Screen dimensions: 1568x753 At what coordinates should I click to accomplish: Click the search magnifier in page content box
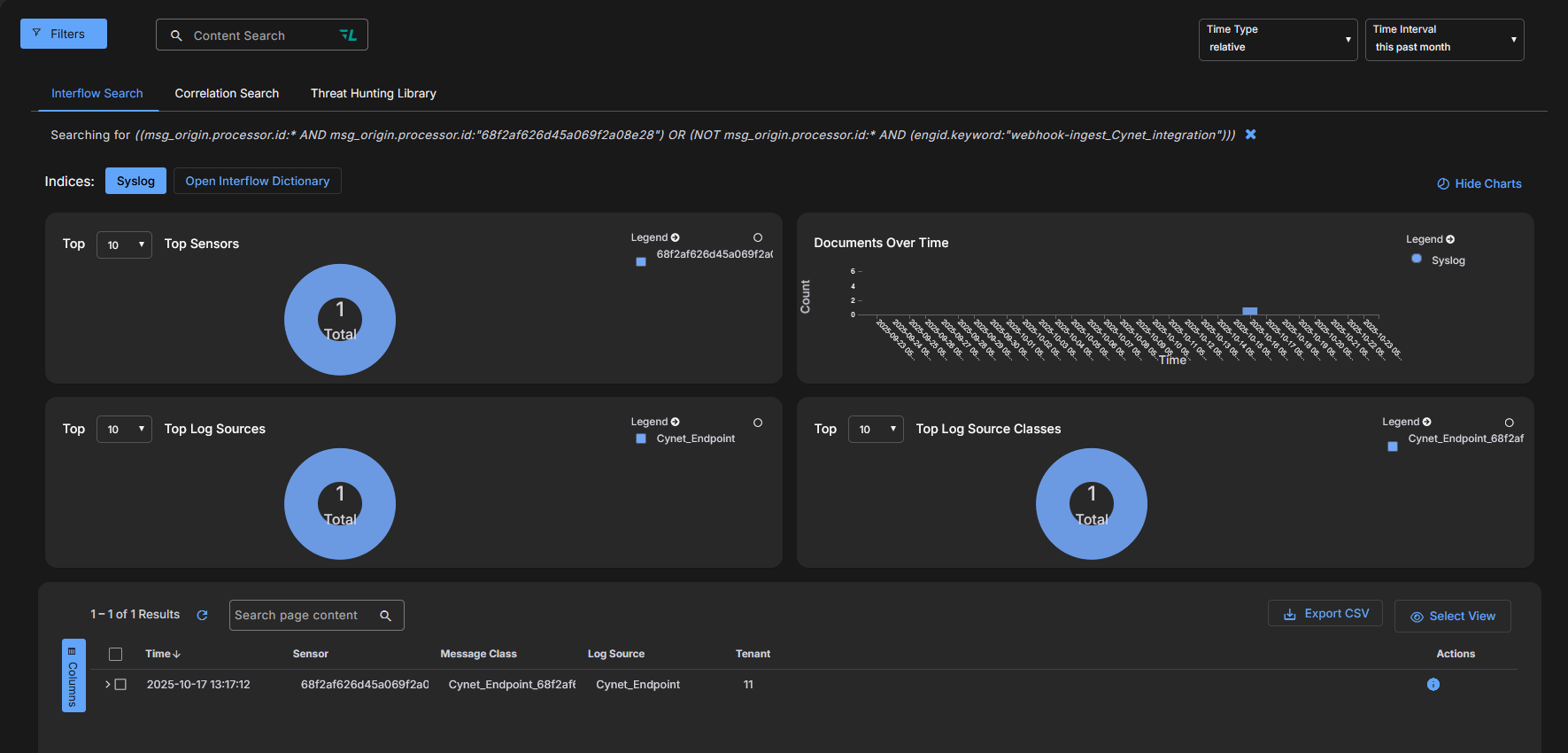coord(386,616)
